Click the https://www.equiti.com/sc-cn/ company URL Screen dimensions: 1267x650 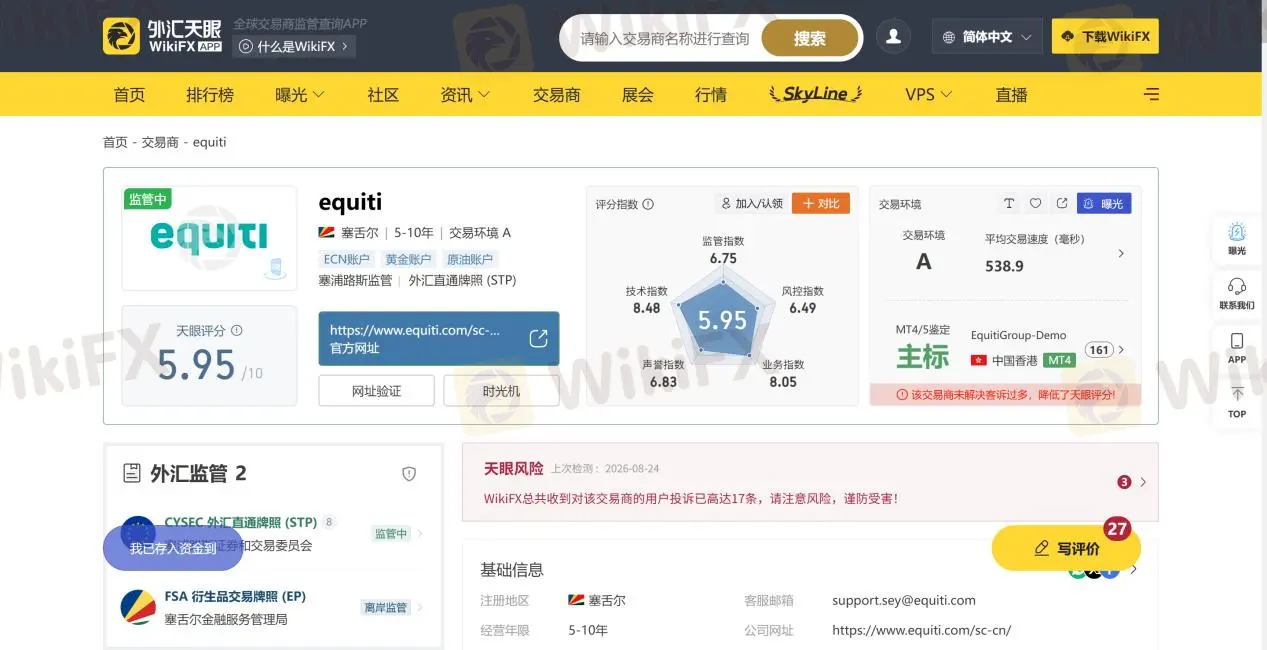point(922,630)
